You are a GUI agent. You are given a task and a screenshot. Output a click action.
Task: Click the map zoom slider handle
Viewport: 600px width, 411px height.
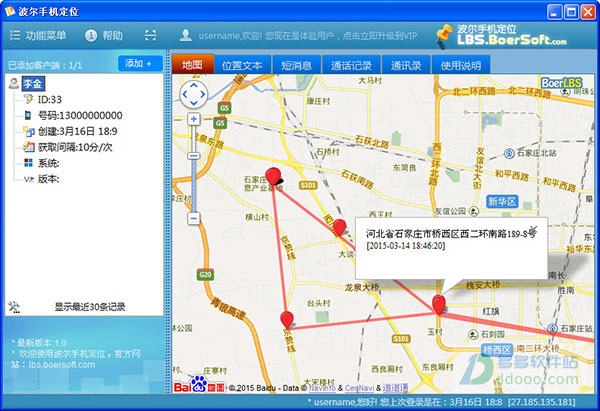(194, 156)
